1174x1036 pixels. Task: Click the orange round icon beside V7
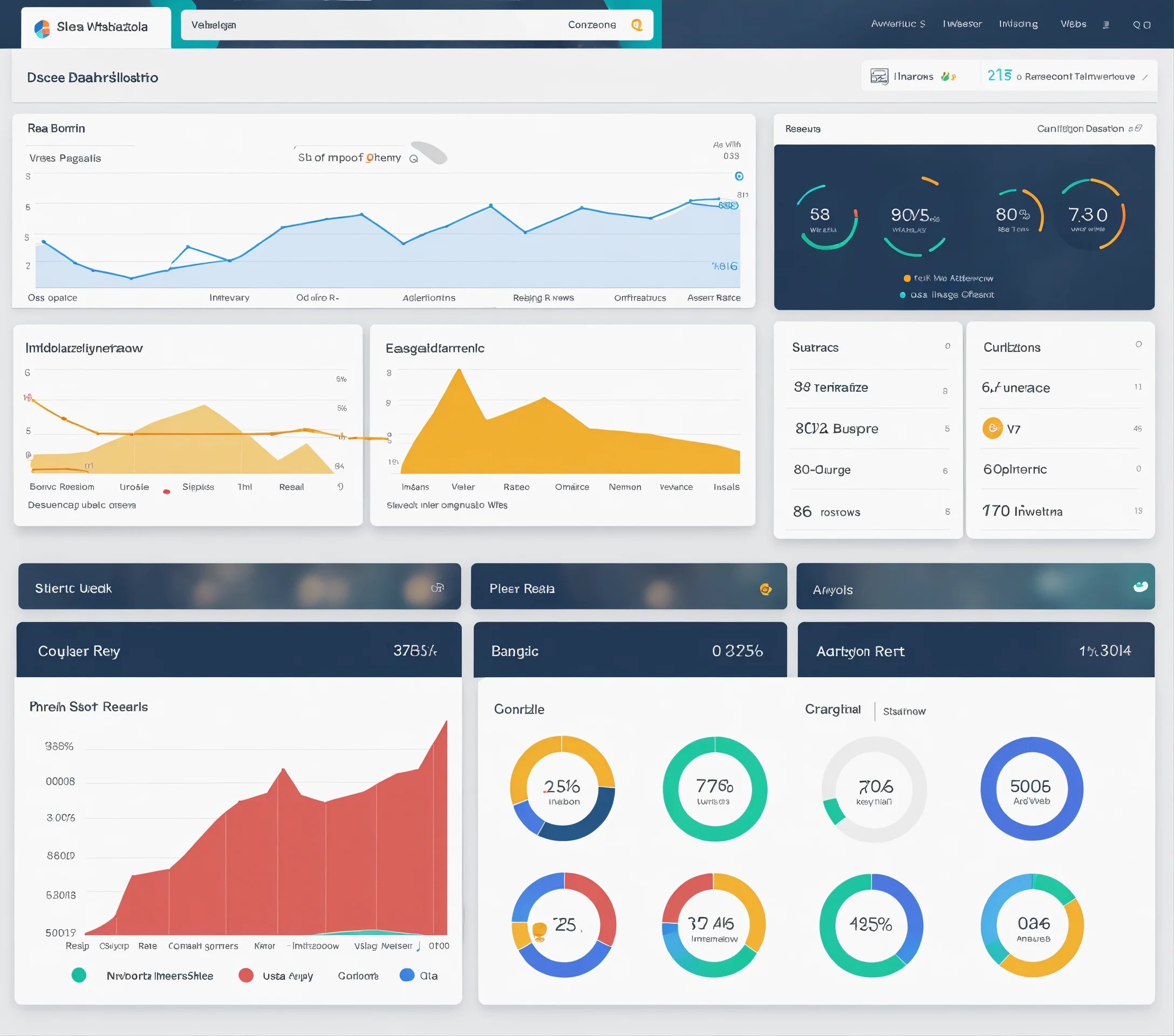(x=992, y=428)
